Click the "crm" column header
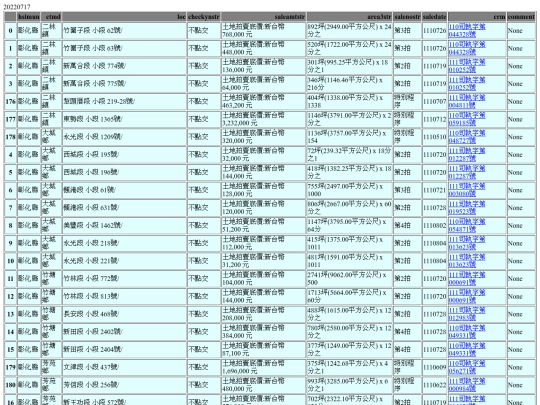540x405 pixels. click(477, 17)
